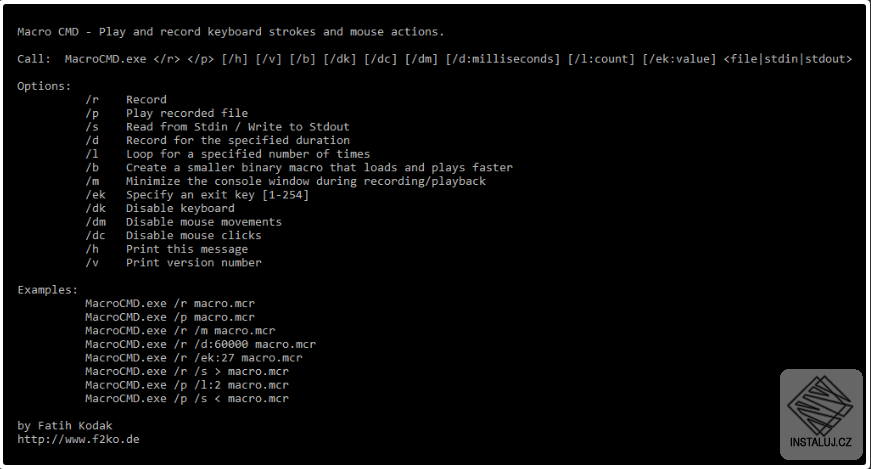Click the /b smaller binary macro option
The image size is (871, 469).
click(x=299, y=167)
